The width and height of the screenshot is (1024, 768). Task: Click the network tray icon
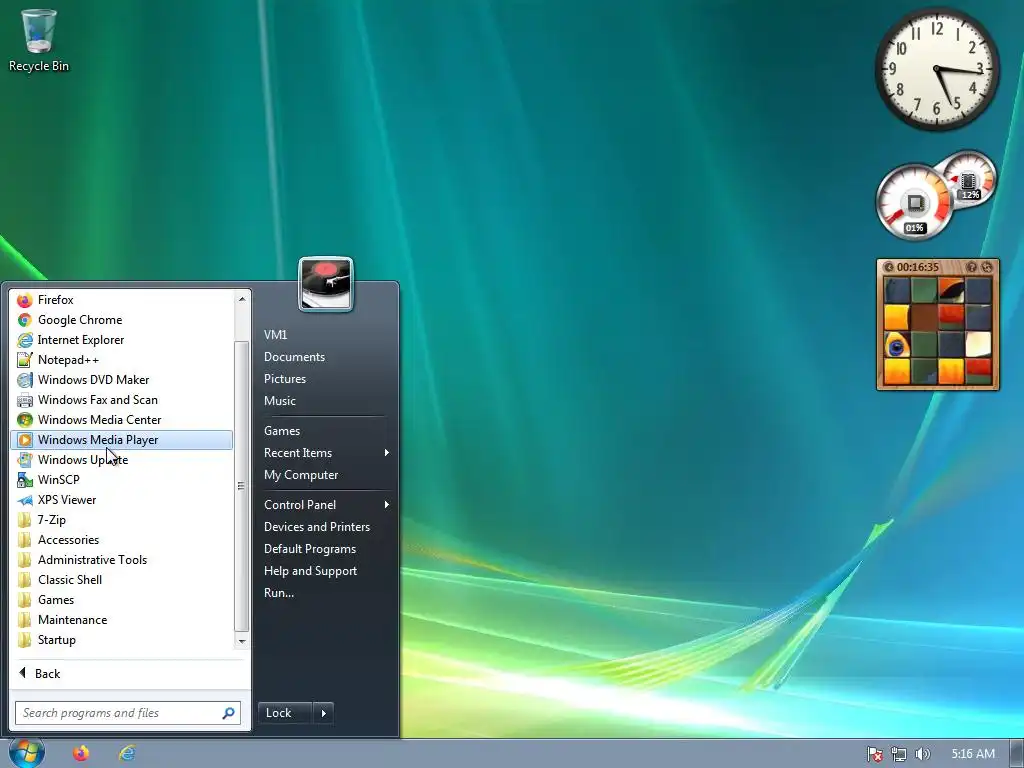click(x=899, y=754)
